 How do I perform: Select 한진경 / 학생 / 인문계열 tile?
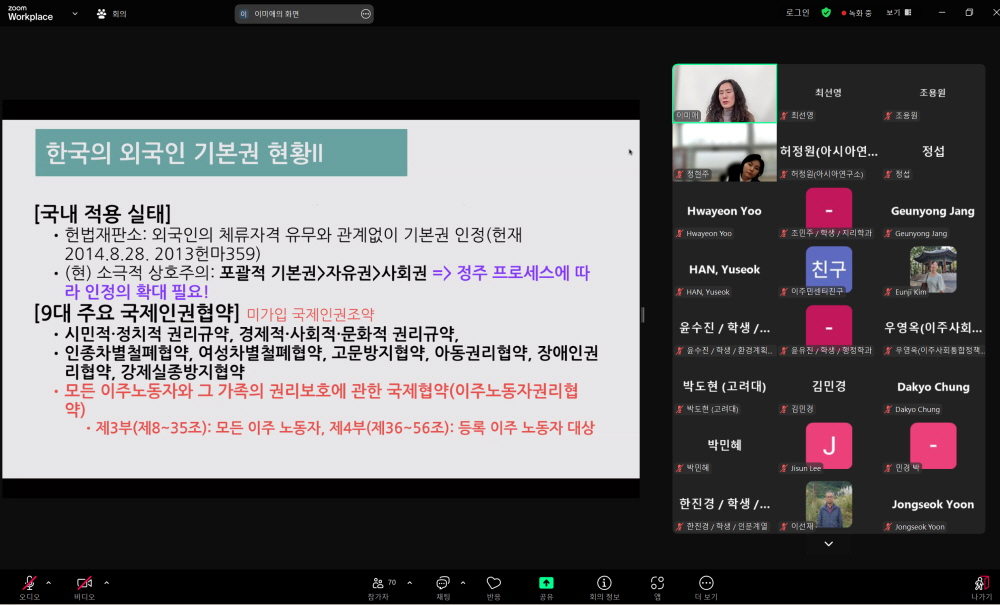tap(724, 504)
